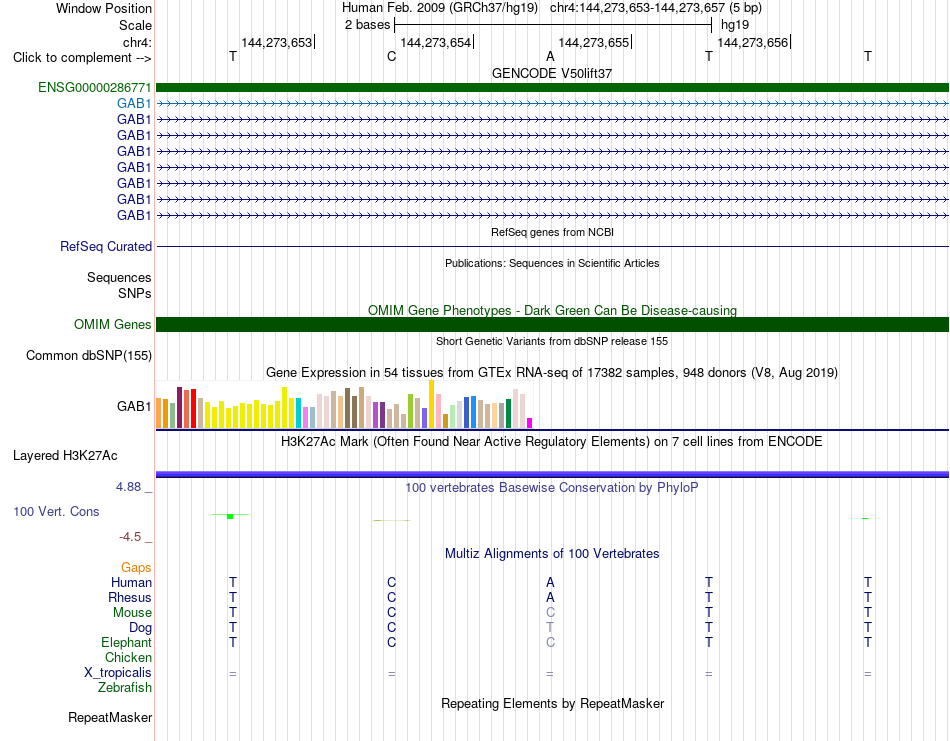This screenshot has height=741, width=950.
Task: Click the 144,273,656 ruler coordinate
Action: 752,42
